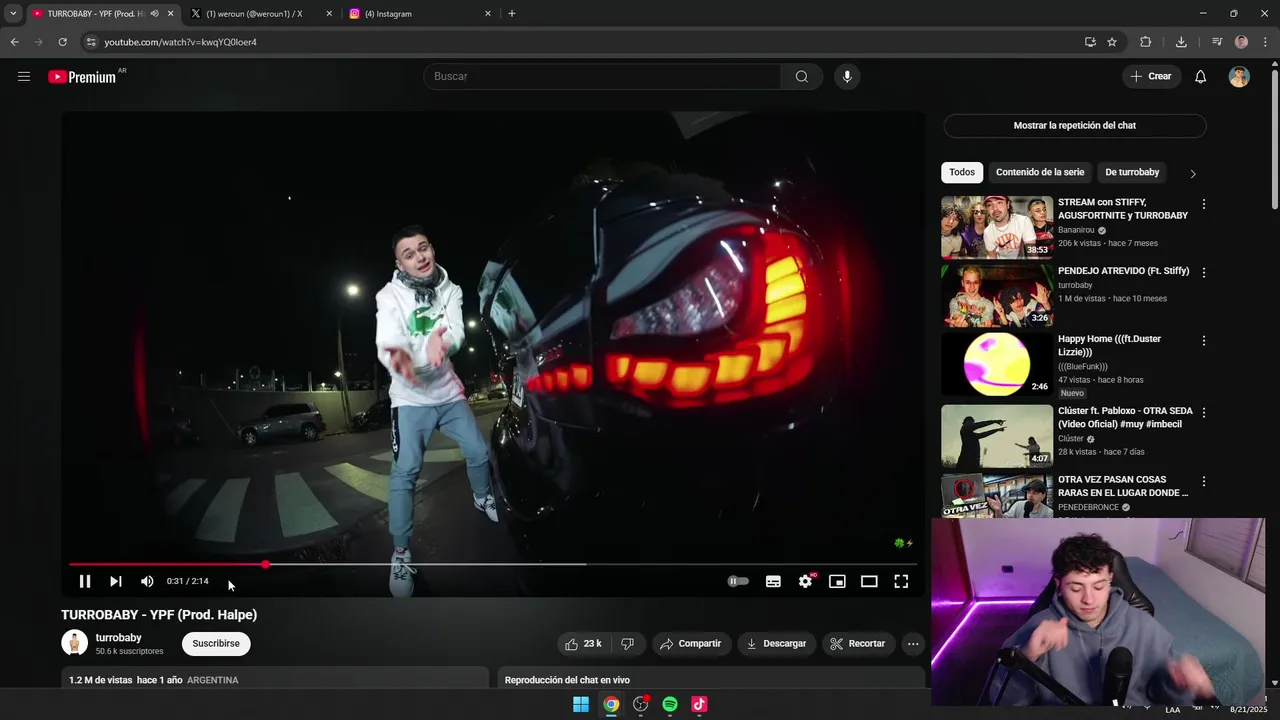Open STREAM con STIFFY video thumbnail
The image size is (1280, 720).
point(997,228)
